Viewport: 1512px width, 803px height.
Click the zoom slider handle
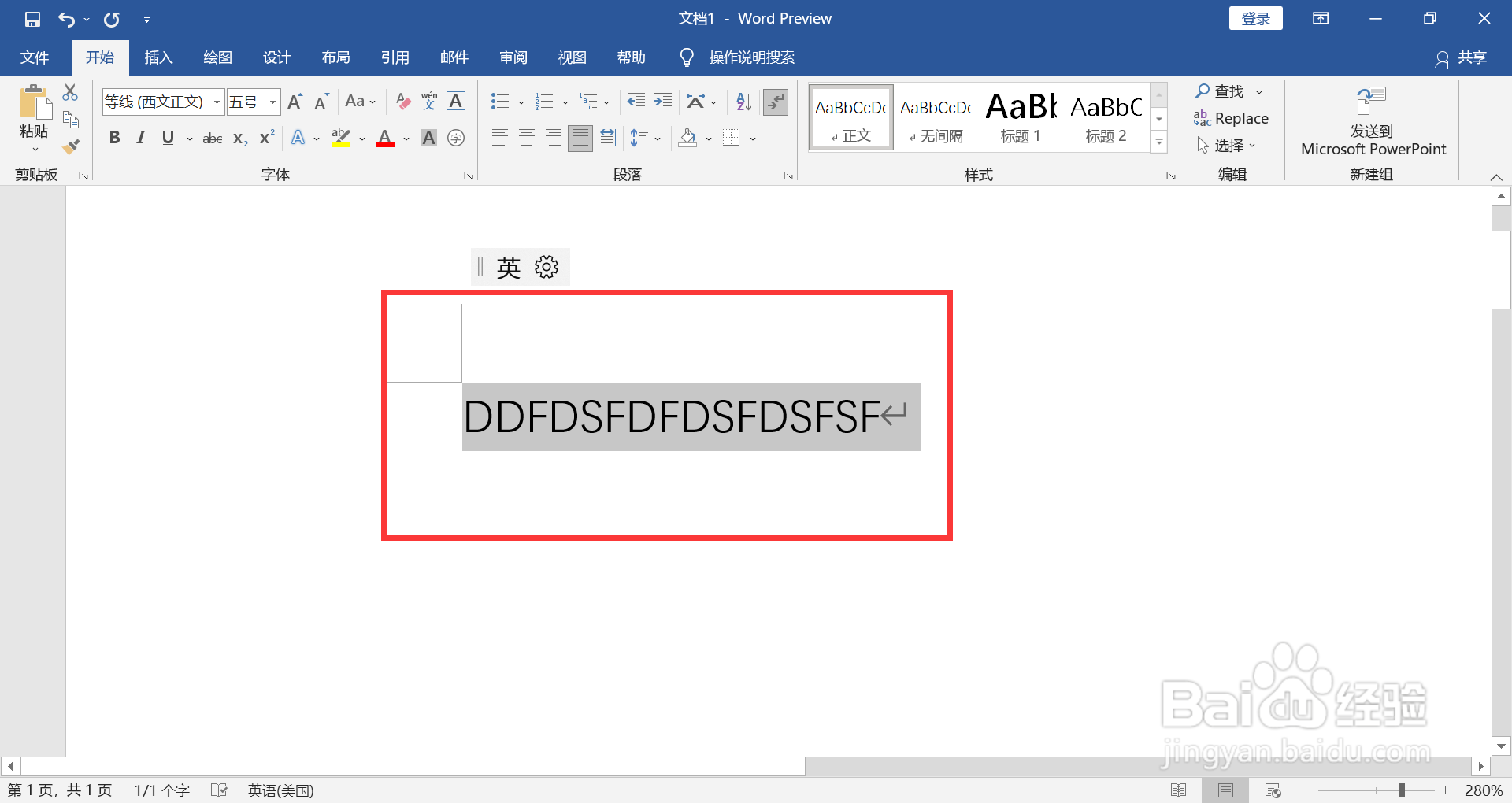click(x=1402, y=790)
